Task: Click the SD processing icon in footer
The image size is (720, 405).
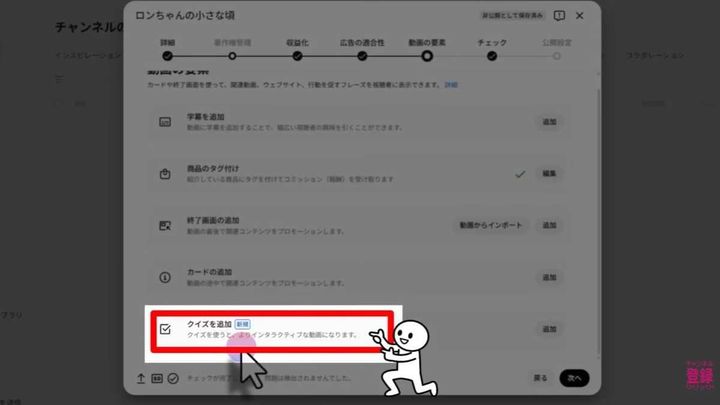Action: (x=157, y=378)
